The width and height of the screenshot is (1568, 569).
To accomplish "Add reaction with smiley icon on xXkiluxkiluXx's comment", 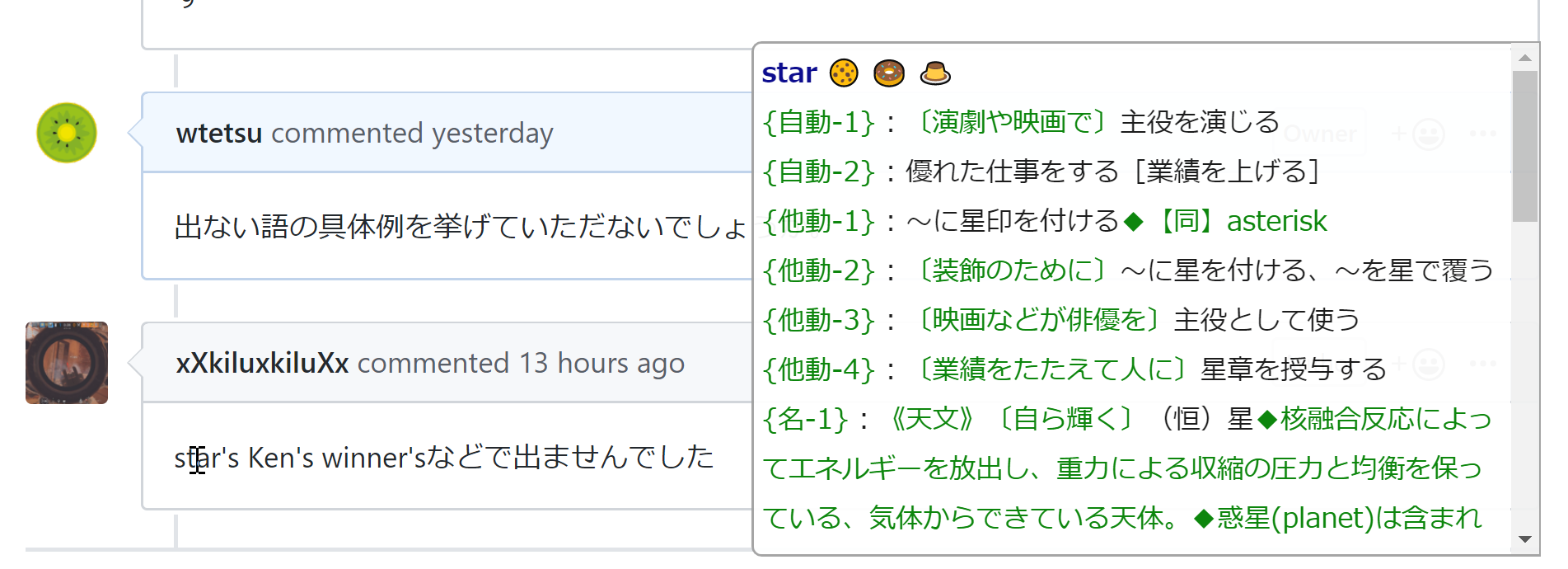I will [1429, 363].
